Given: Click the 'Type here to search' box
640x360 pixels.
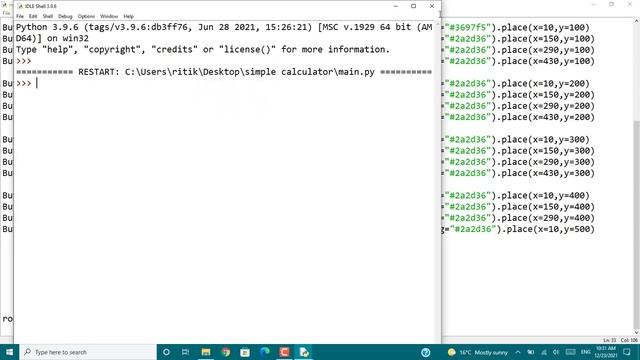Looking at the screenshot, I should pos(87,352).
